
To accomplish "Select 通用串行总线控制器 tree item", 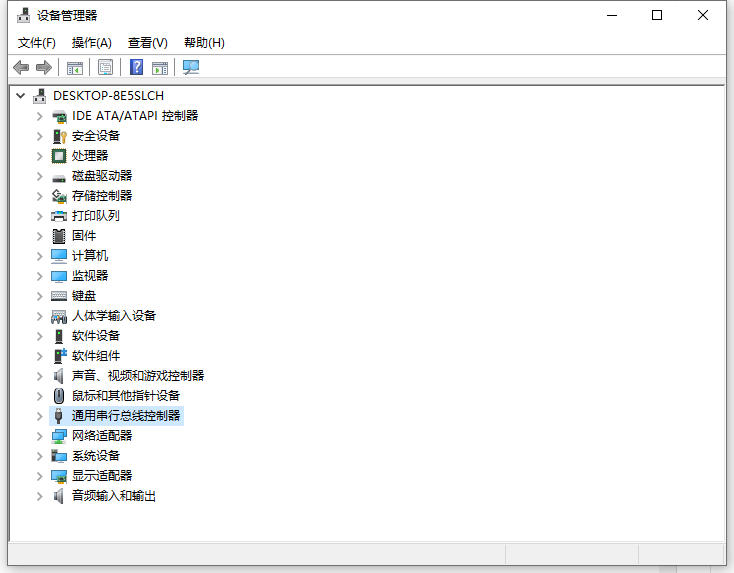I will [x=126, y=416].
